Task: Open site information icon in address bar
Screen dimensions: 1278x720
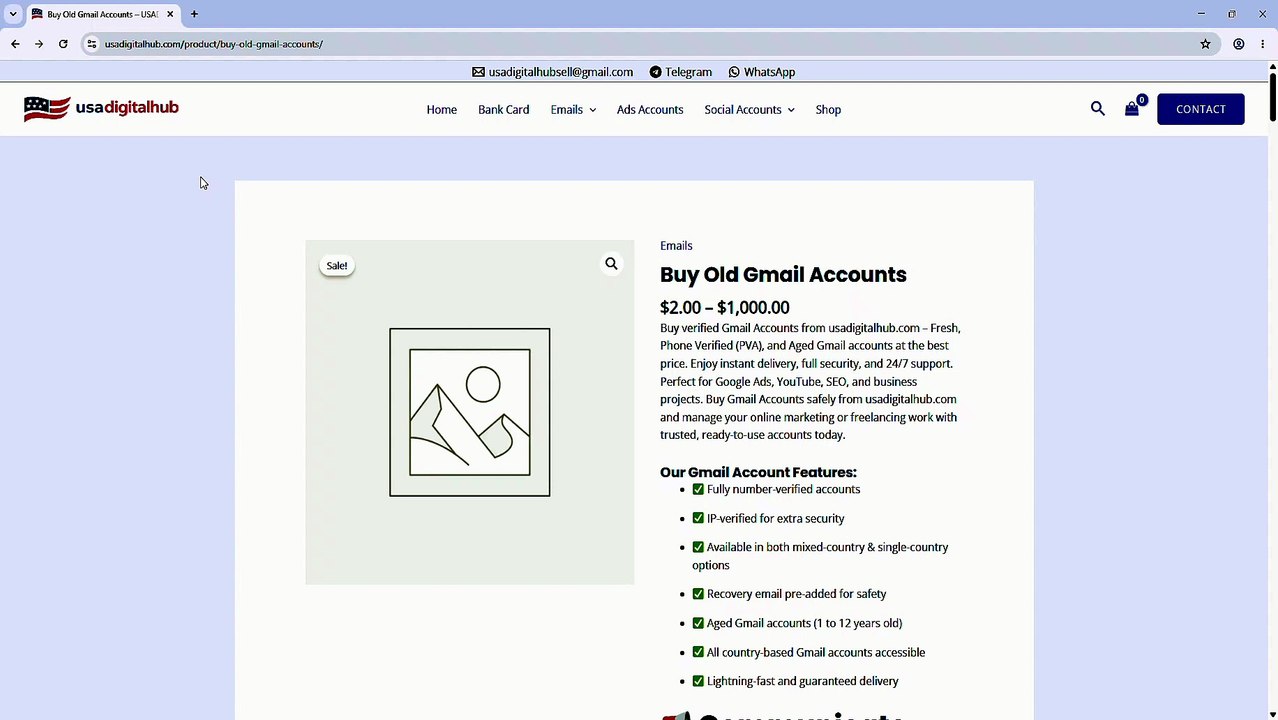Action: 91,44
